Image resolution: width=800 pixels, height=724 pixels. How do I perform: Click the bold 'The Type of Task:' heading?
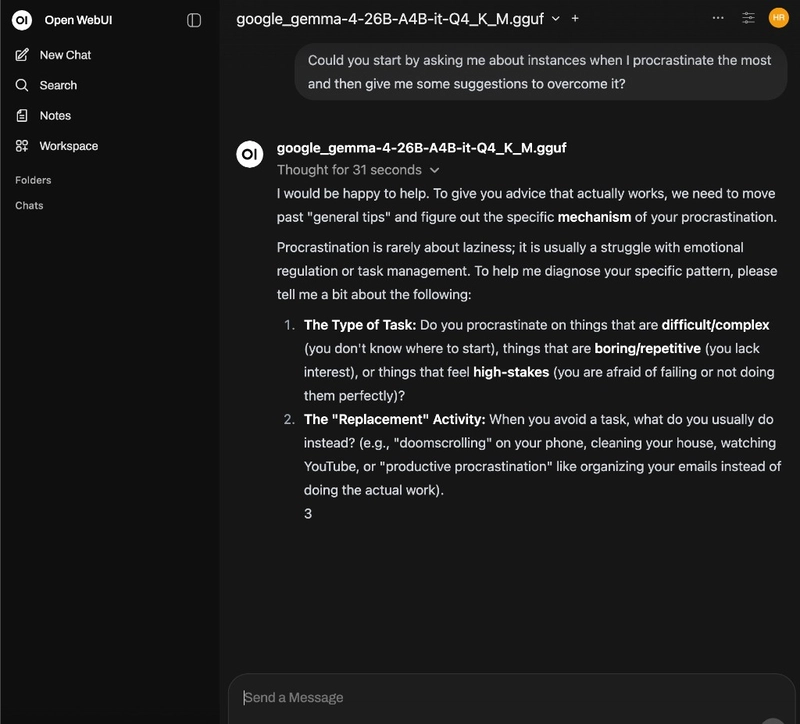[360, 325]
